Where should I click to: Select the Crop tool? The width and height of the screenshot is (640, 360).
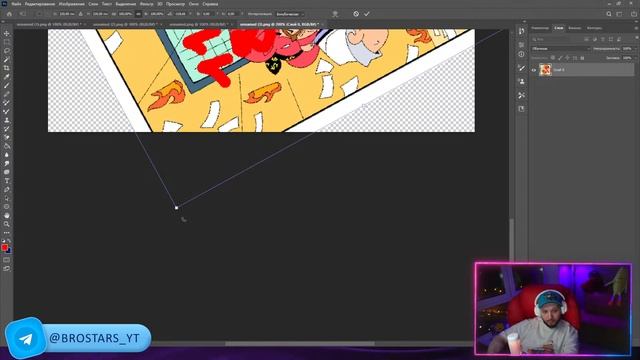tap(7, 68)
